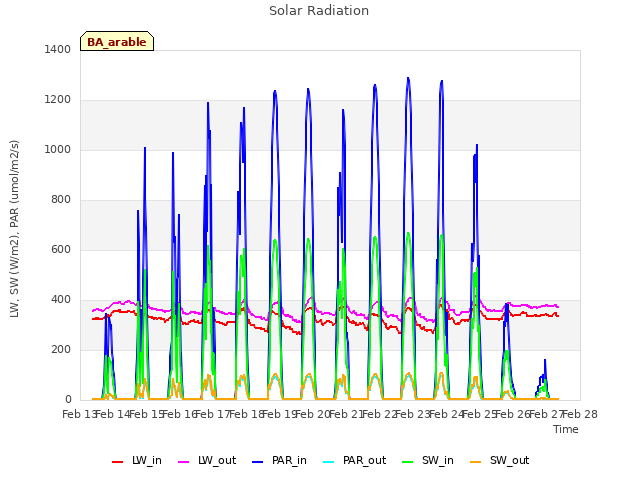Click the 1400 y-axis tick label

[58, 49]
